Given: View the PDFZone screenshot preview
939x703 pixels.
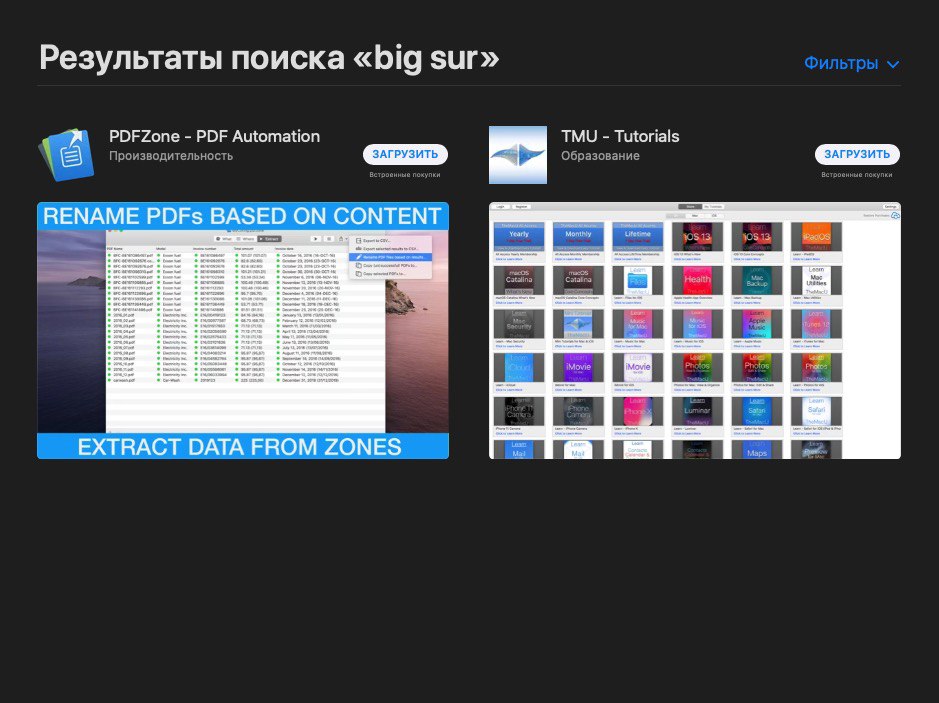Looking at the screenshot, I should [243, 331].
